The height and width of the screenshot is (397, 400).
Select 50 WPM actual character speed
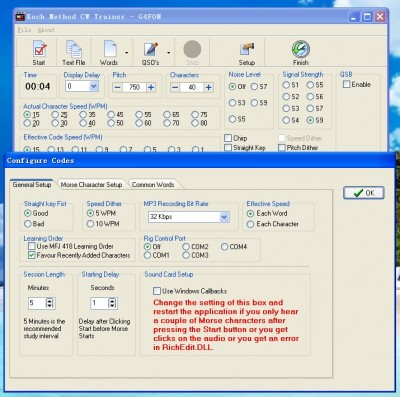111,123
